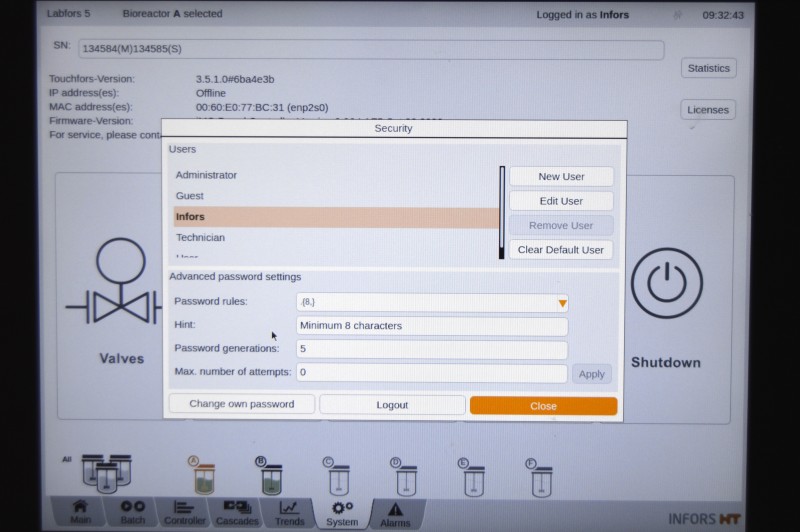Click the New User button
The image size is (800, 532).
point(561,176)
